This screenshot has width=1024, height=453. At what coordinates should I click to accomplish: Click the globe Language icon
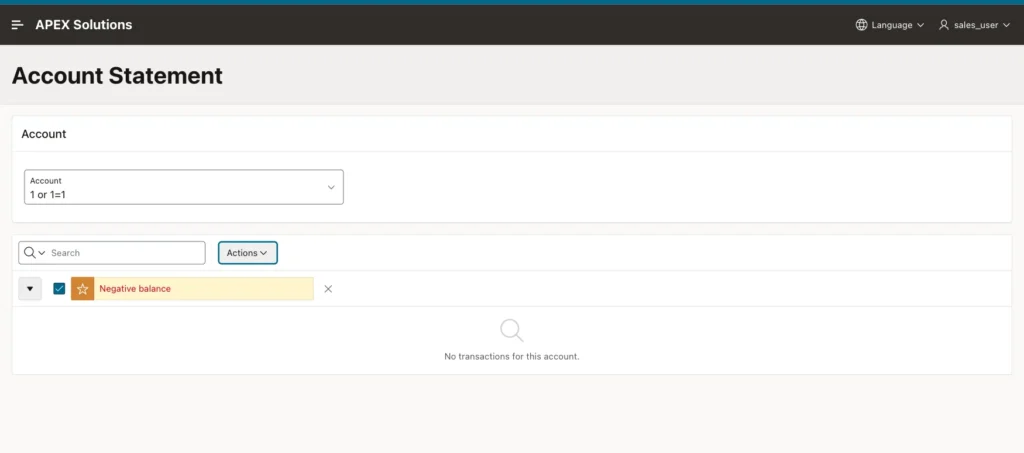[x=861, y=25]
